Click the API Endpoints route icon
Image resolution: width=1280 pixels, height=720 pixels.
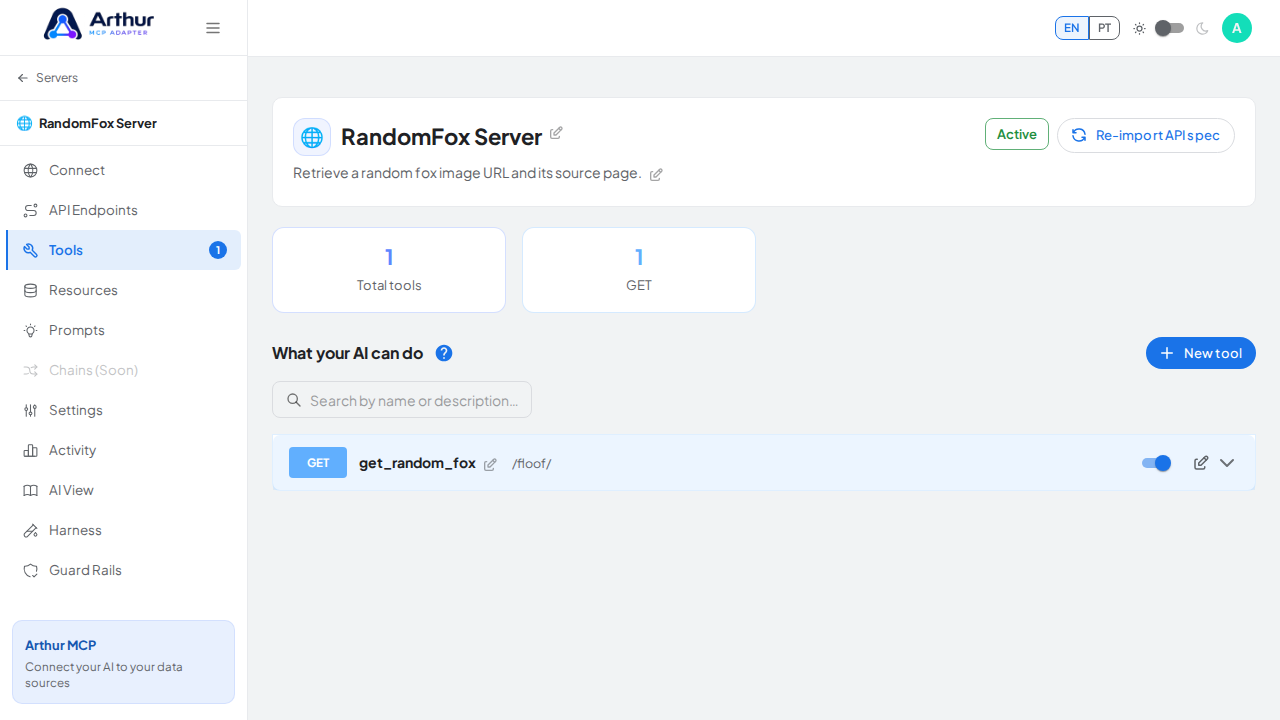click(30, 210)
